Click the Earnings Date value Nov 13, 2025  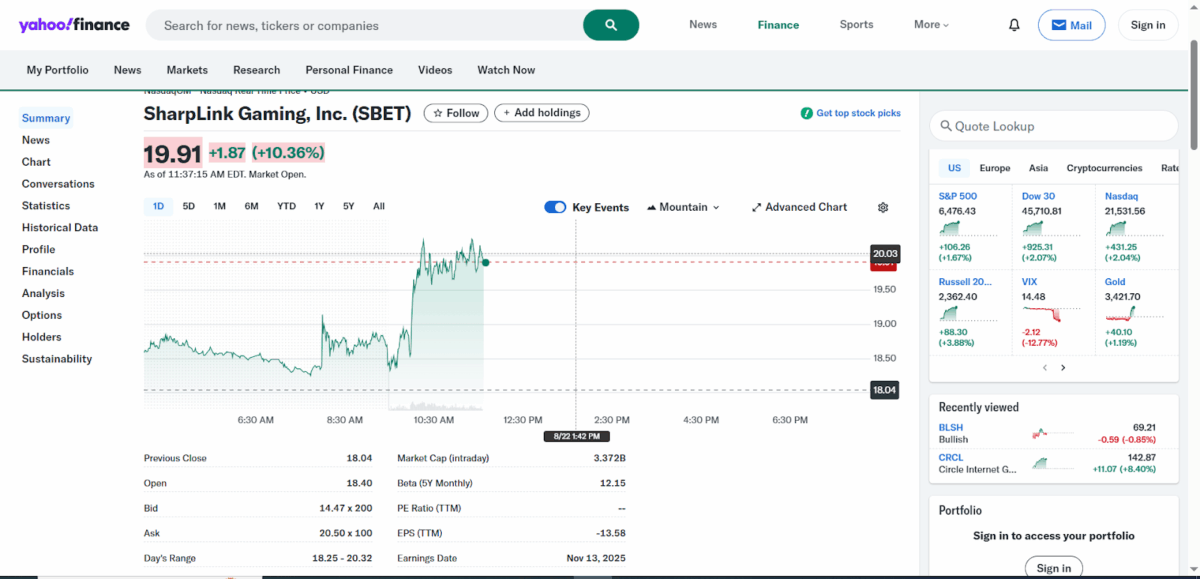[x=595, y=558]
